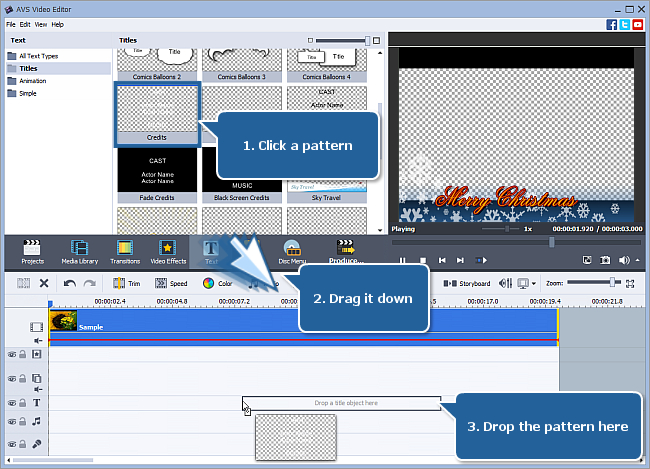Click the Produce button
The width and height of the screenshot is (650, 469).
tap(346, 252)
